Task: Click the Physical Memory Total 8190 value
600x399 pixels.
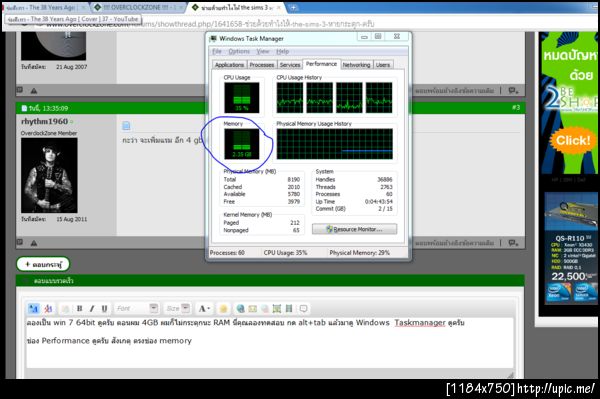Action: point(293,179)
